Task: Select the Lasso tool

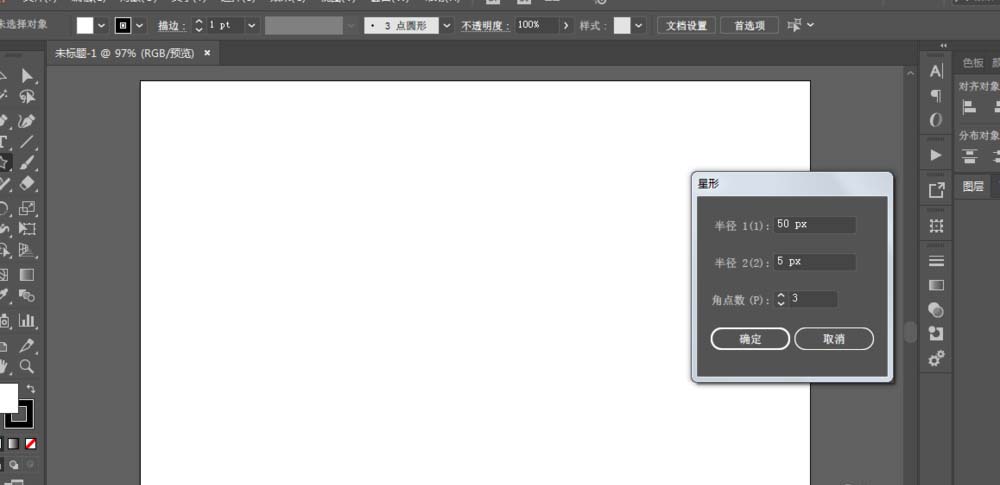Action: point(27,97)
